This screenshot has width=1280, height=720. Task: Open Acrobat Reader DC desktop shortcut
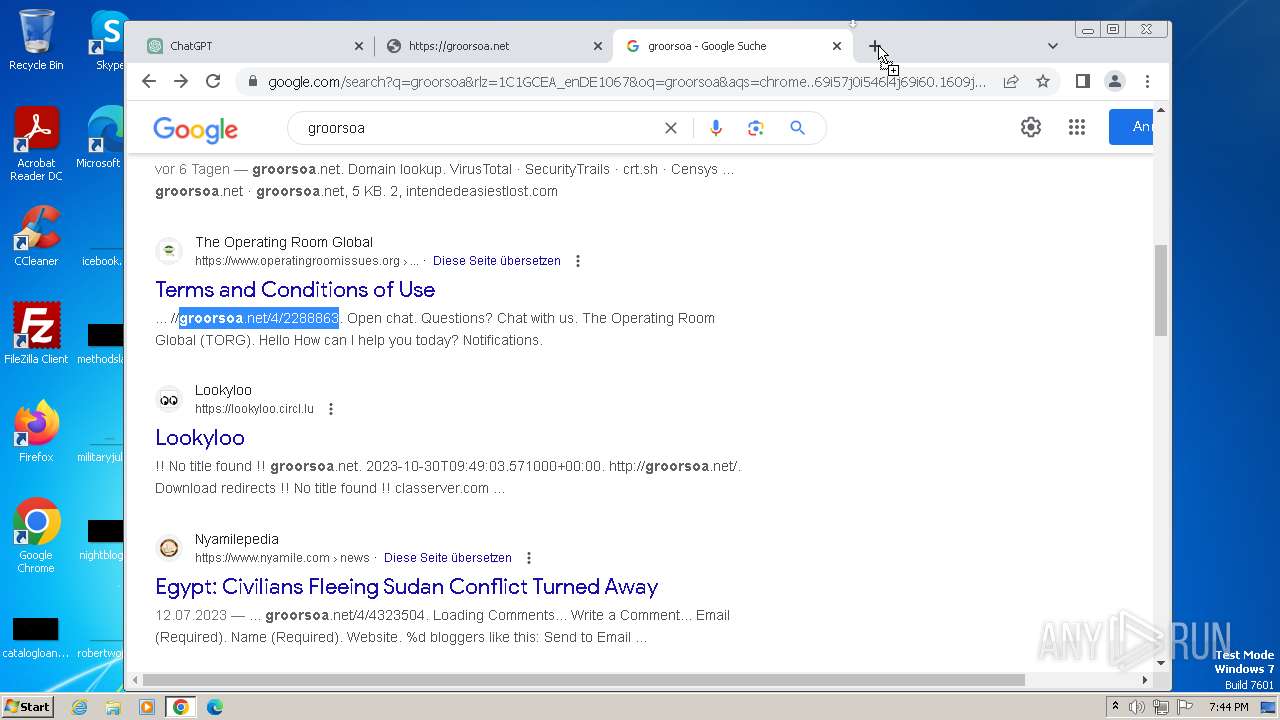tap(36, 144)
